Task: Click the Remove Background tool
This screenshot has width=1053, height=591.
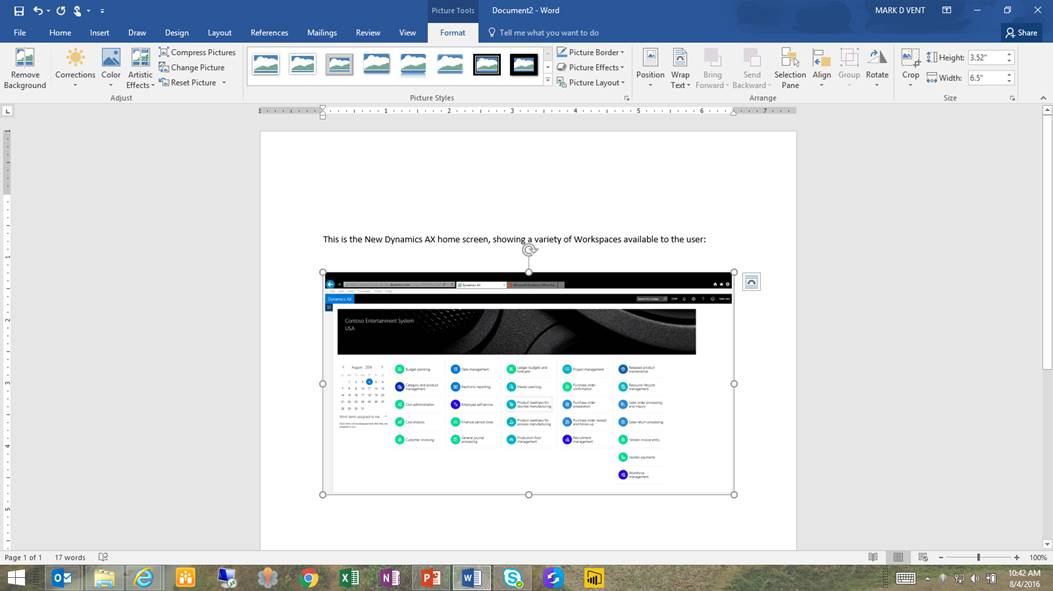Action: [25, 67]
